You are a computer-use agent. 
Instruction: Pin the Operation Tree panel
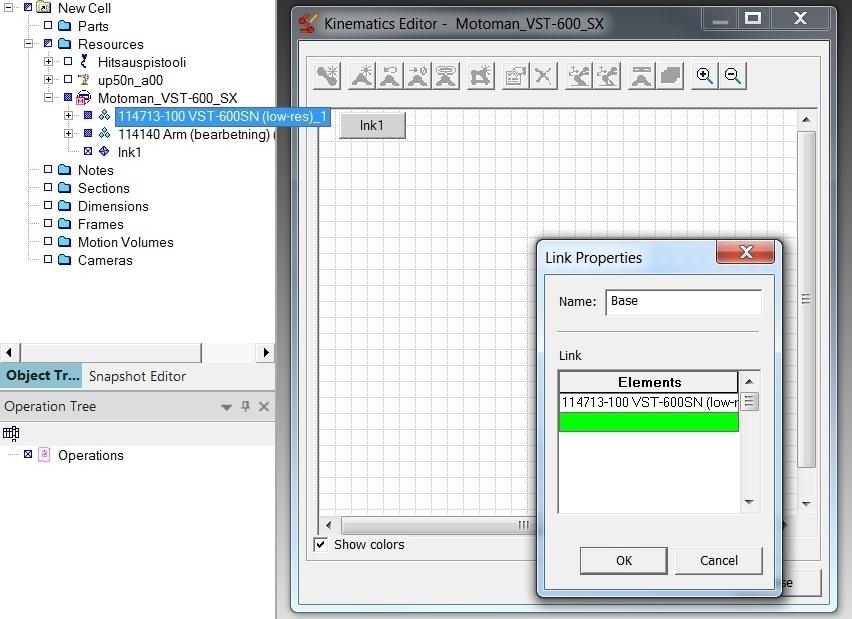click(246, 407)
